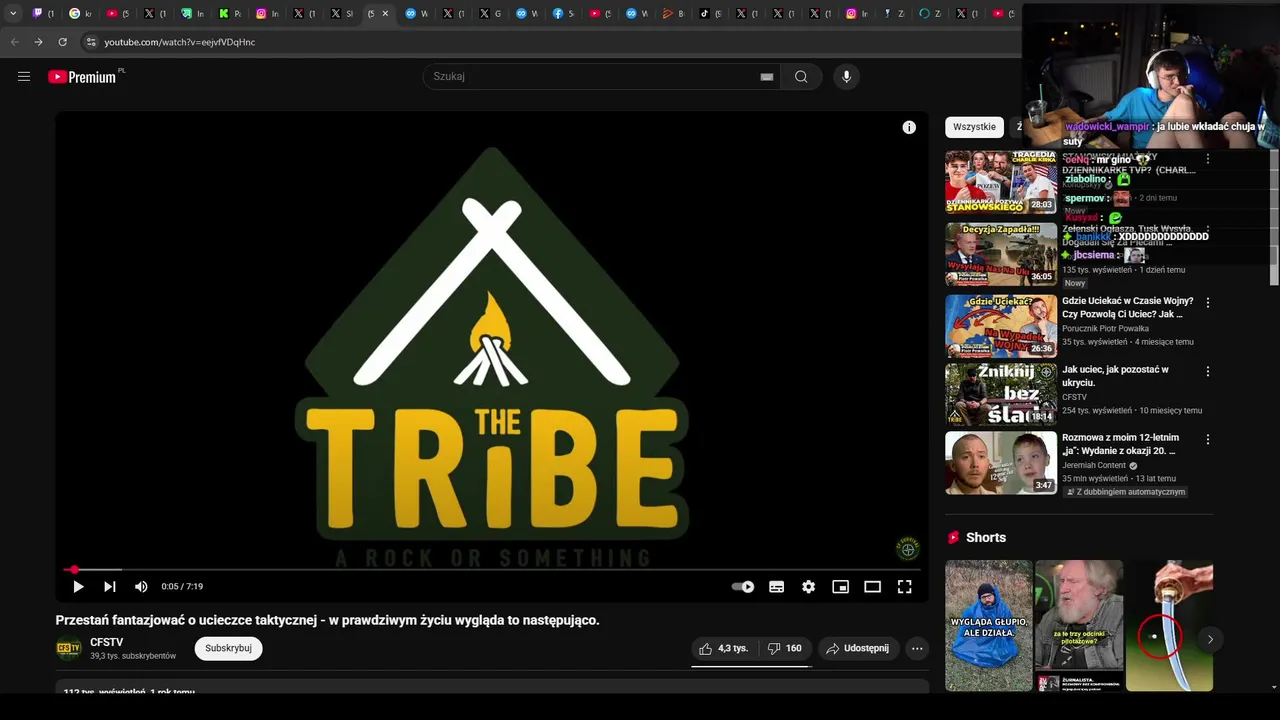Close the active YouTube browser tab
The image size is (1280, 720).
tap(385, 13)
